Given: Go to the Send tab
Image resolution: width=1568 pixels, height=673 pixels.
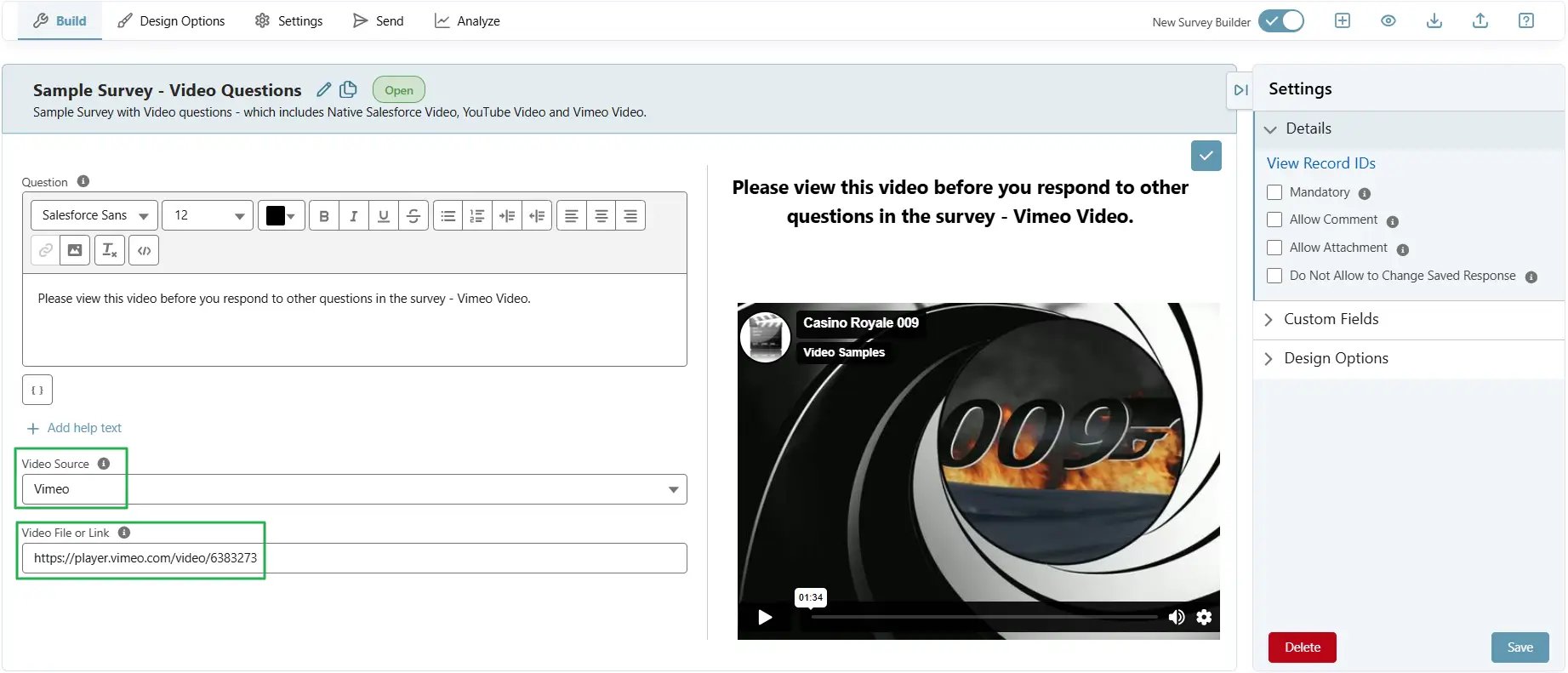Looking at the screenshot, I should 378,21.
